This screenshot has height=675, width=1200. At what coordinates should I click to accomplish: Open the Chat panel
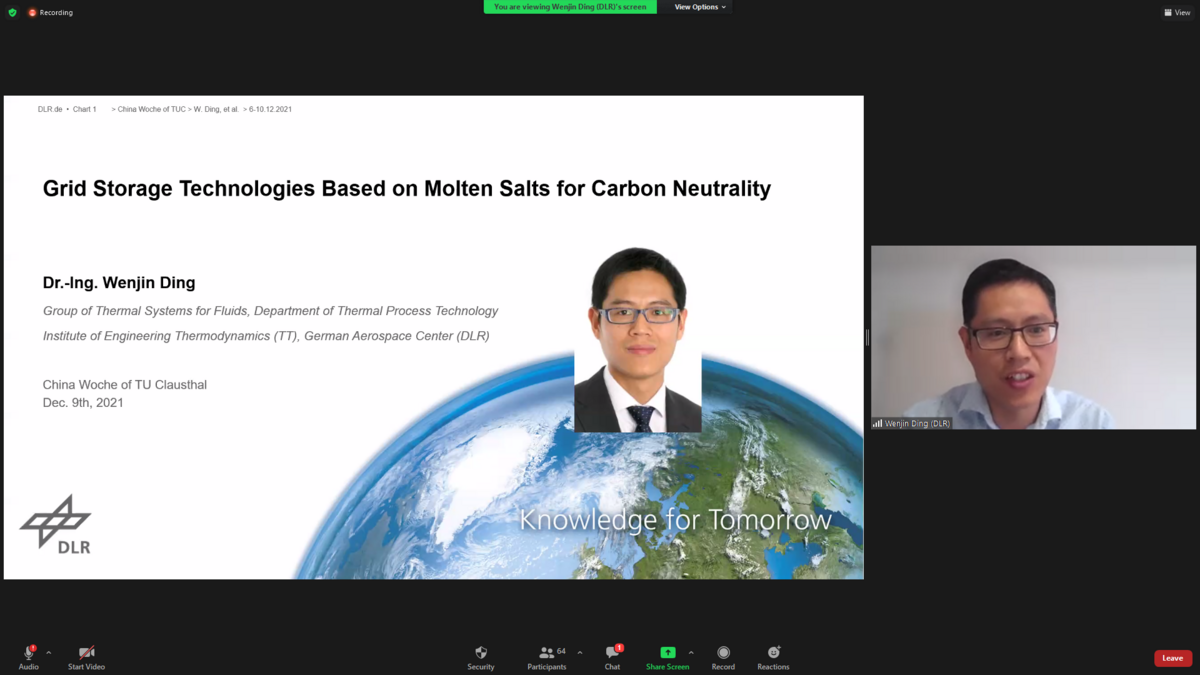coord(612,658)
